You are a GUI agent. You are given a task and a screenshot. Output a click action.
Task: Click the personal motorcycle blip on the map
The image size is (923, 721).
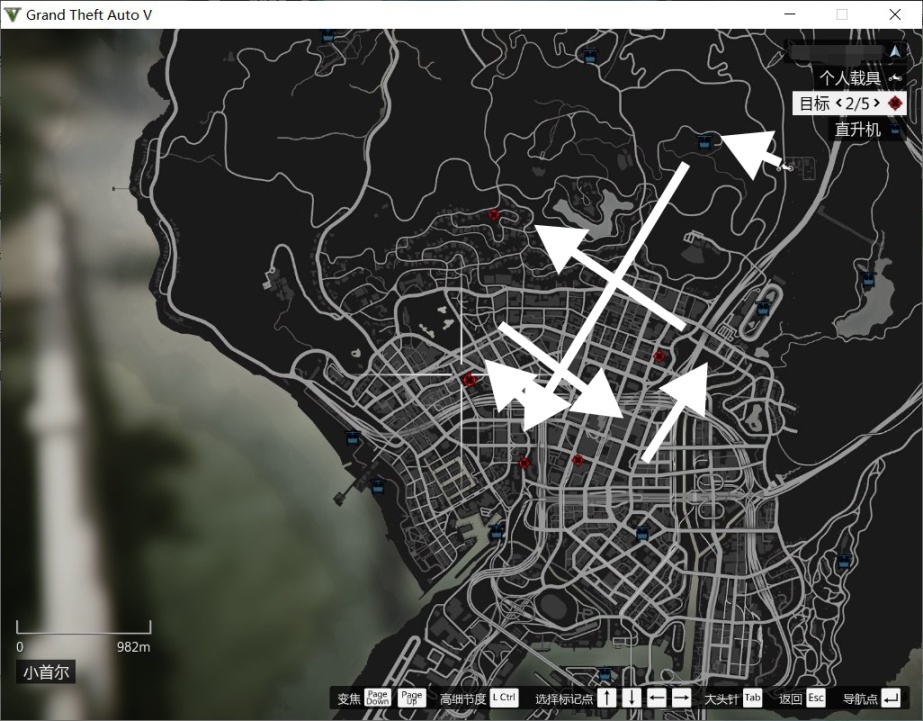785,168
